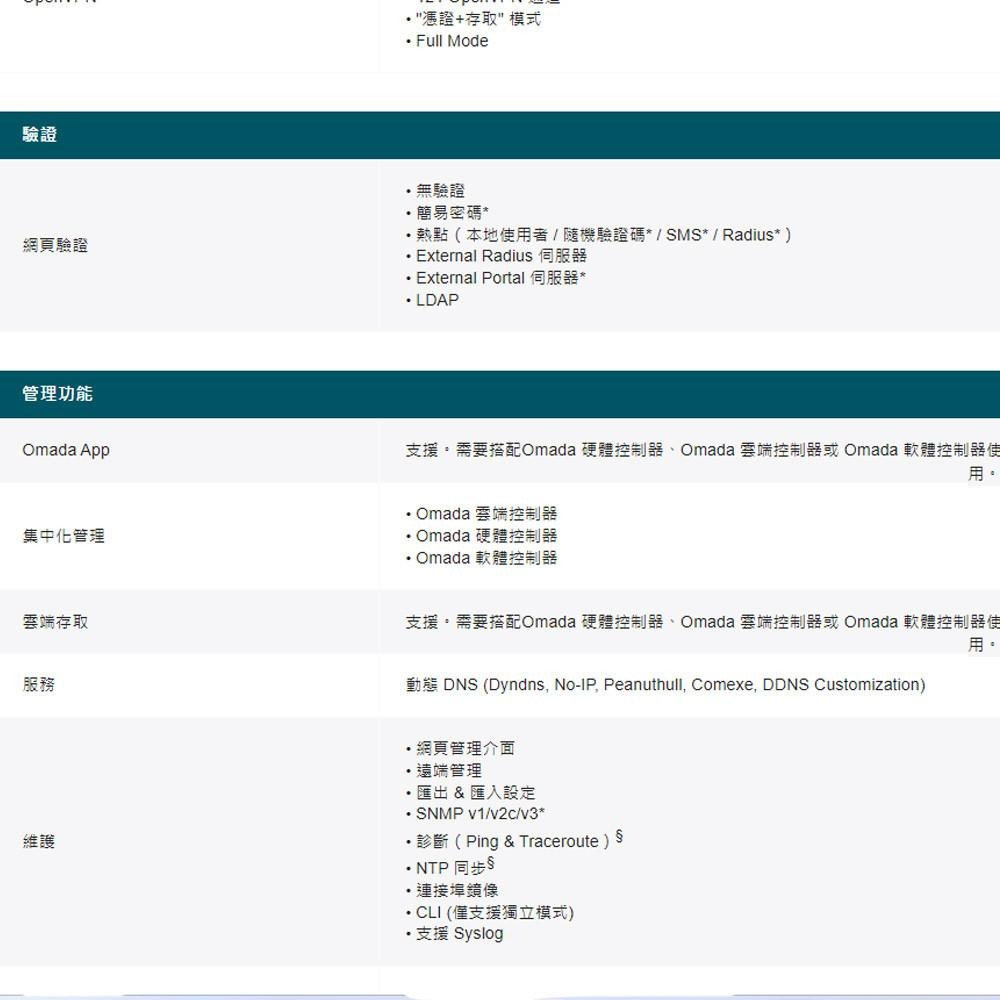Click the Omada App row label
This screenshot has height=1000, width=1000.
pyautogui.click(x=66, y=450)
